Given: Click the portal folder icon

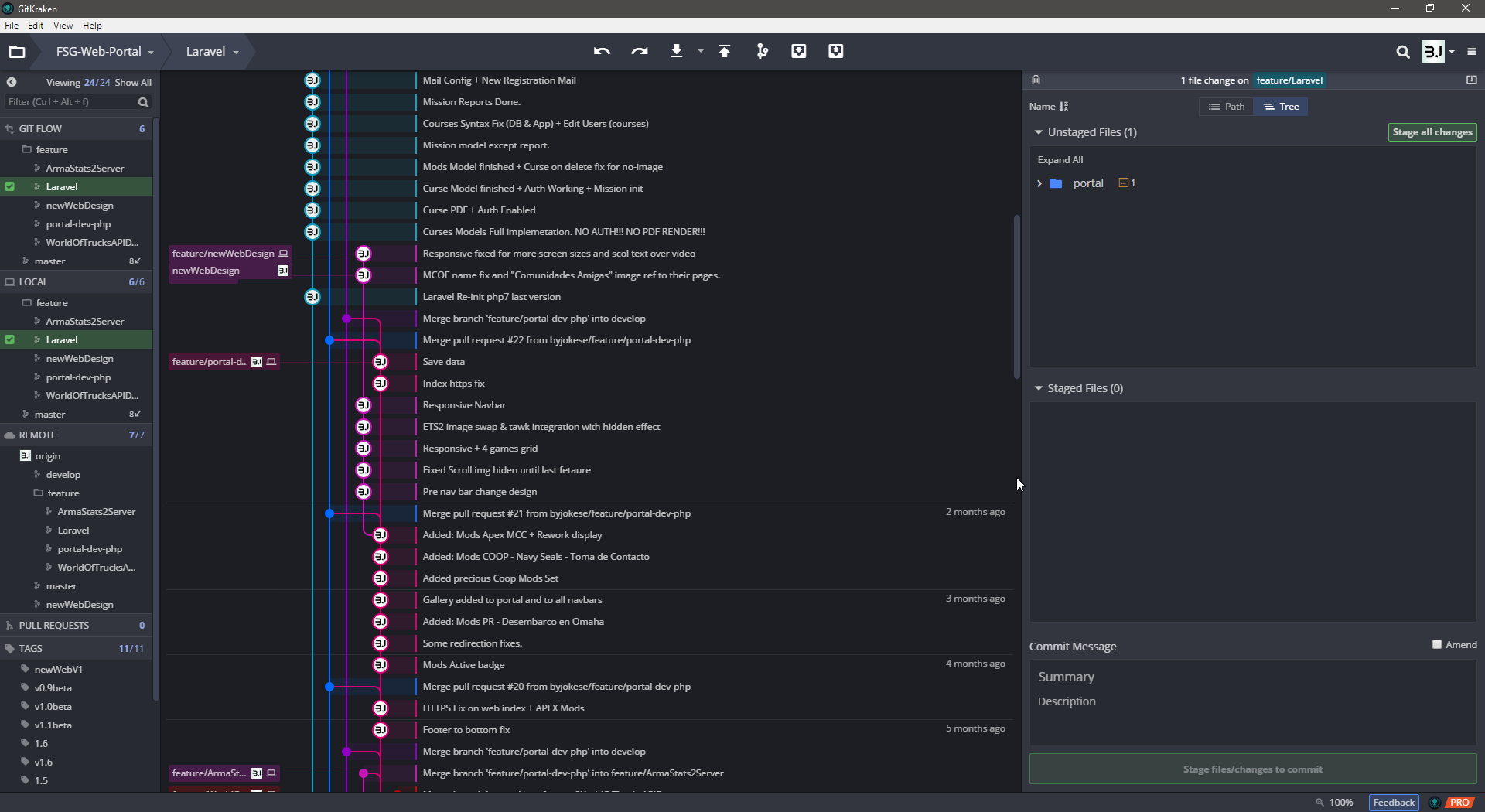Looking at the screenshot, I should click(1056, 183).
